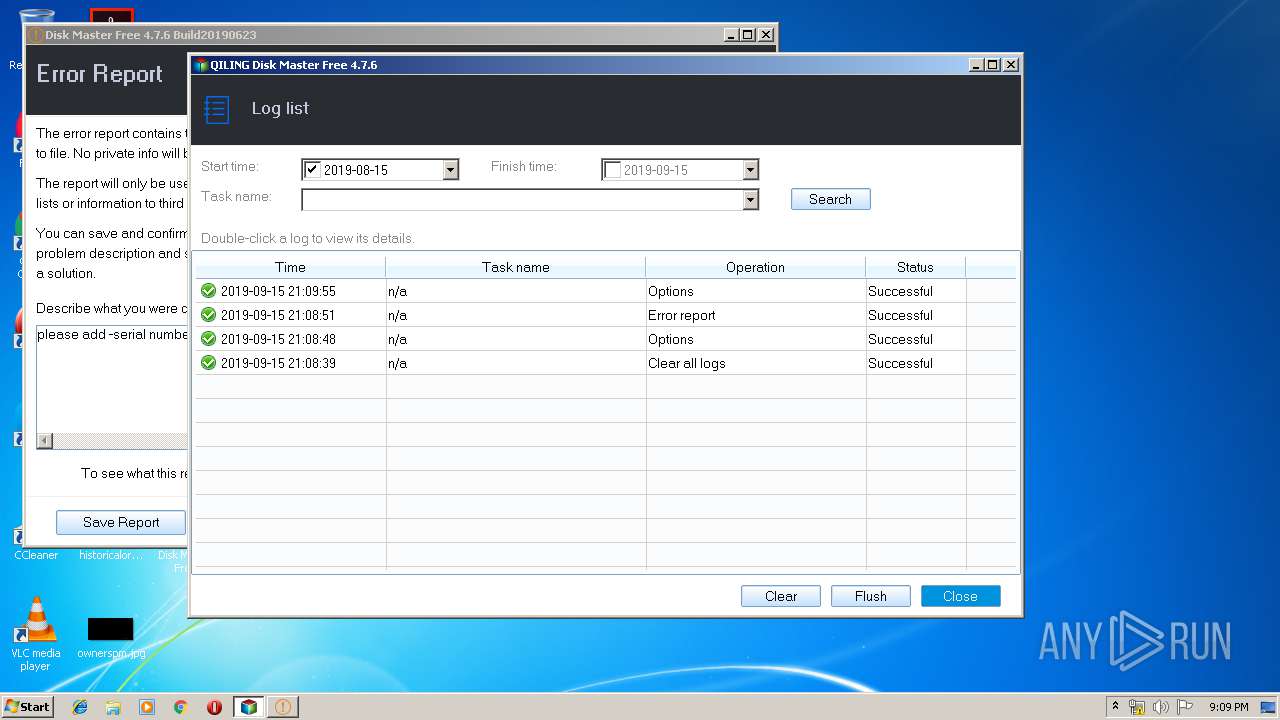Click green status icon of 21:08:39 log

[x=208, y=363]
